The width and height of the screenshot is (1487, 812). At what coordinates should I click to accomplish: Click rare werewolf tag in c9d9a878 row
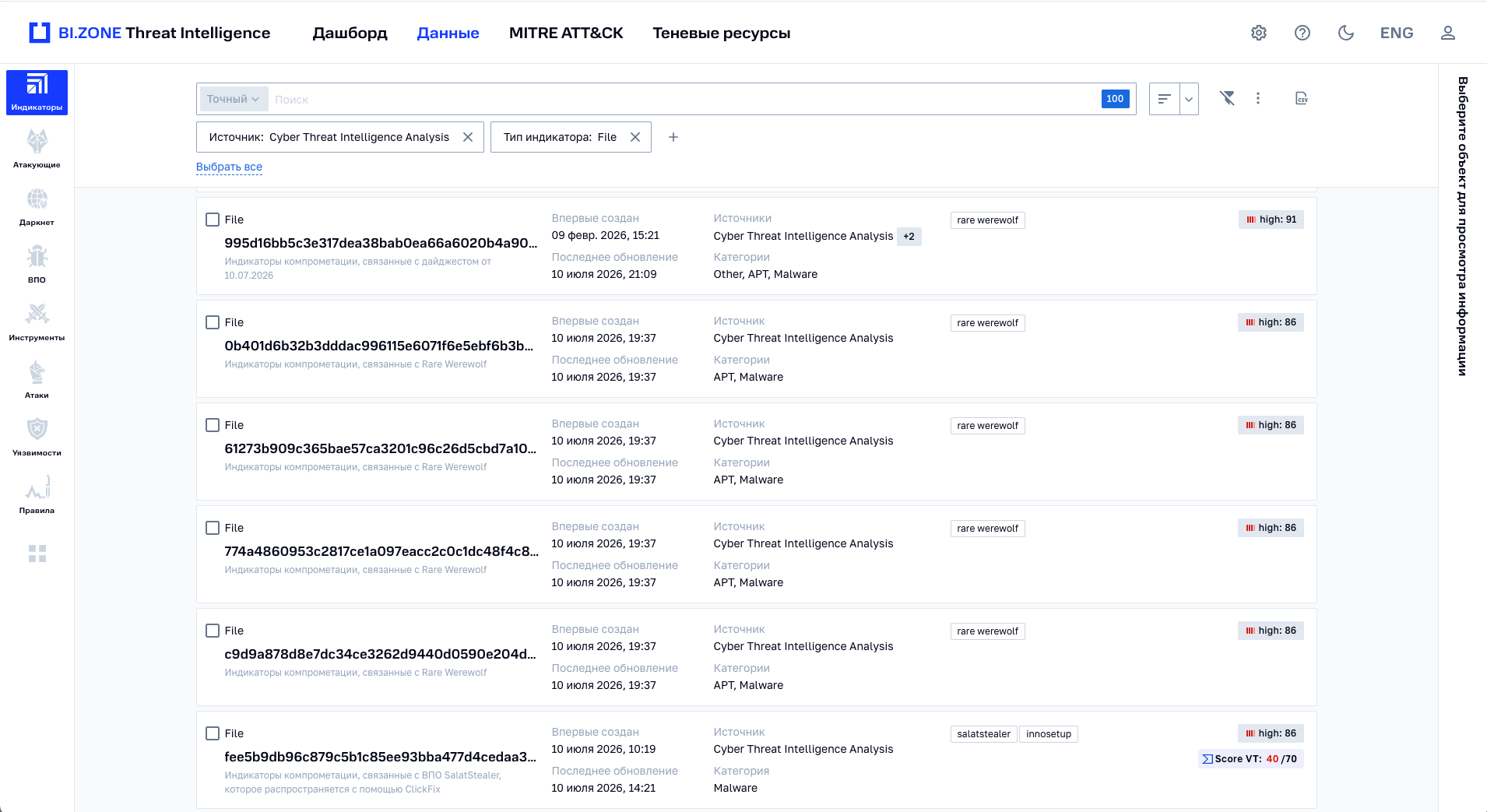[987, 631]
